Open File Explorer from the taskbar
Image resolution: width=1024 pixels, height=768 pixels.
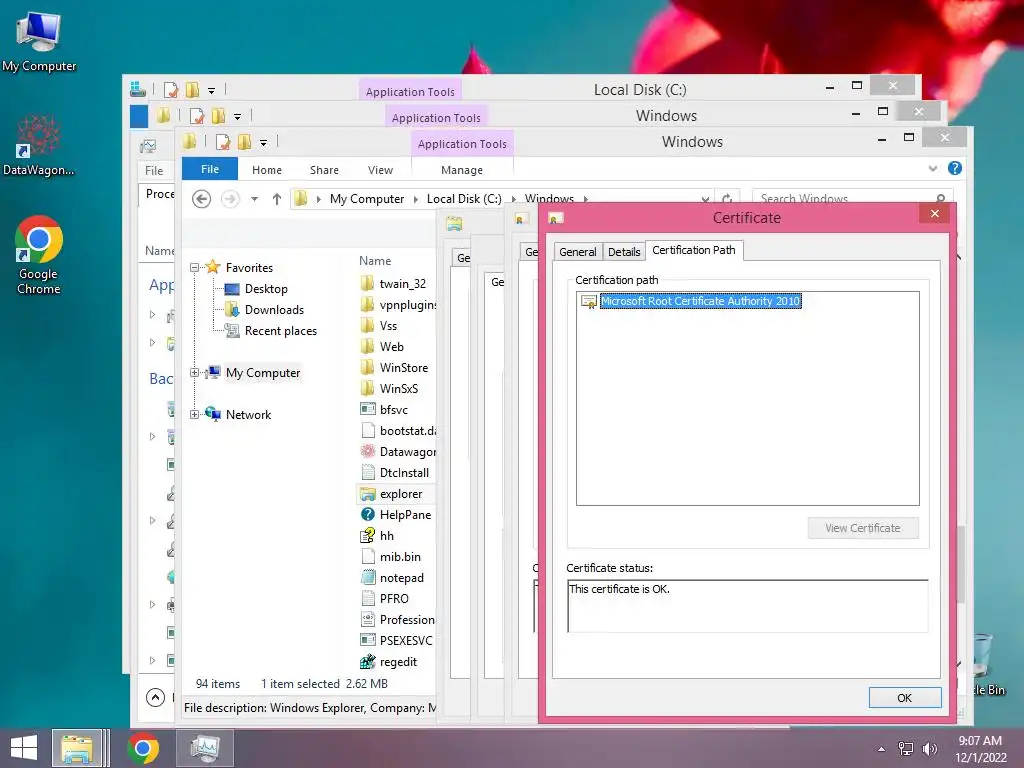[77, 748]
